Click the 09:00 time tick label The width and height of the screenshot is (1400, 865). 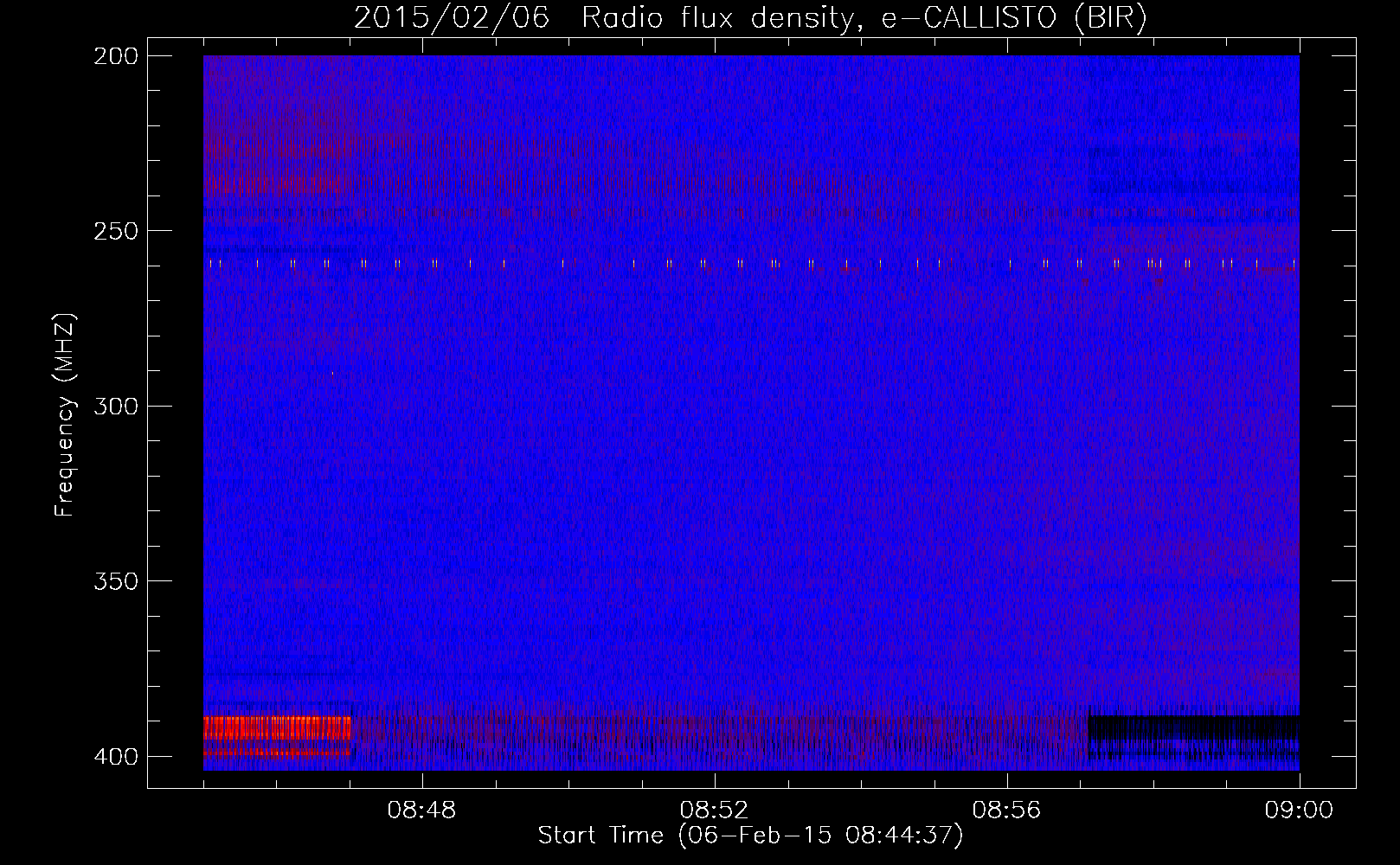[x=1299, y=811]
